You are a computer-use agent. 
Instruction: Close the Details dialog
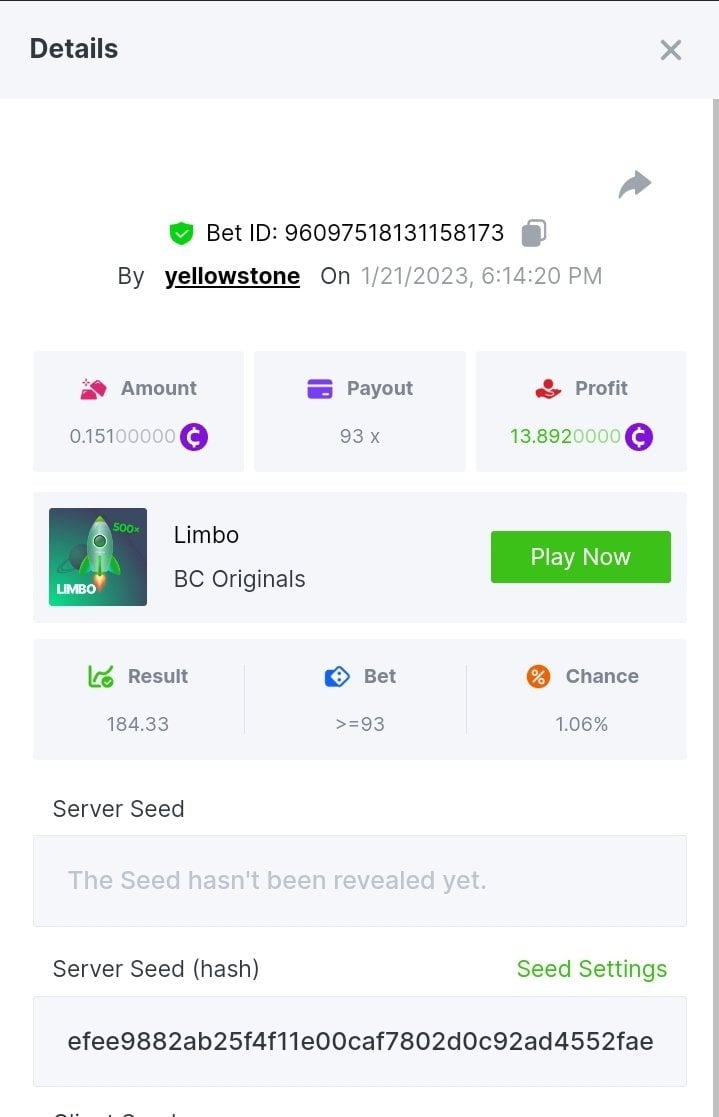(x=671, y=50)
